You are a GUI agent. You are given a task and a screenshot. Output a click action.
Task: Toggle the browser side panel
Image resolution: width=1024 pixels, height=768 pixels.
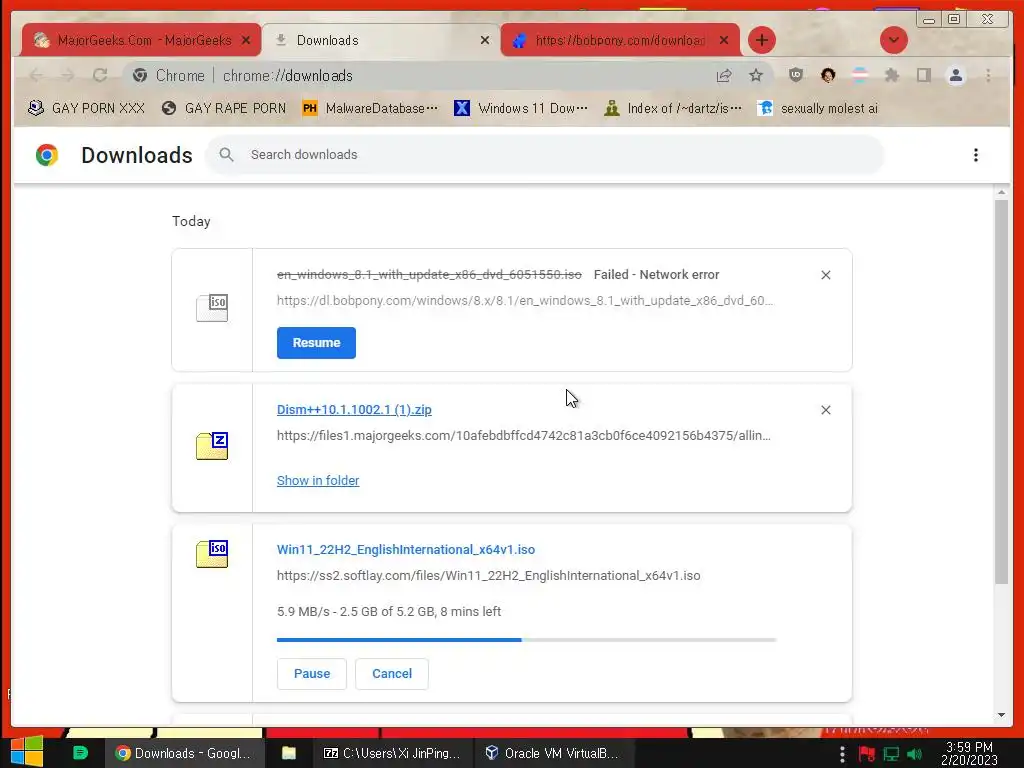pyautogui.click(x=923, y=75)
